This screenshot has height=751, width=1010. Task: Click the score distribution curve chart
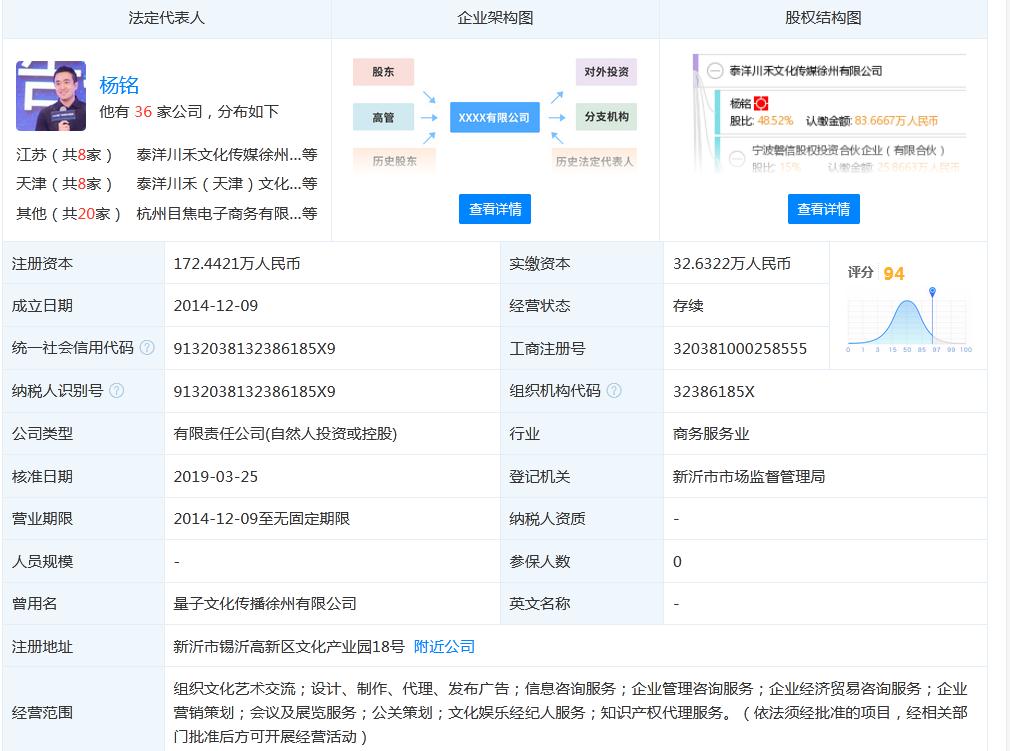[907, 322]
